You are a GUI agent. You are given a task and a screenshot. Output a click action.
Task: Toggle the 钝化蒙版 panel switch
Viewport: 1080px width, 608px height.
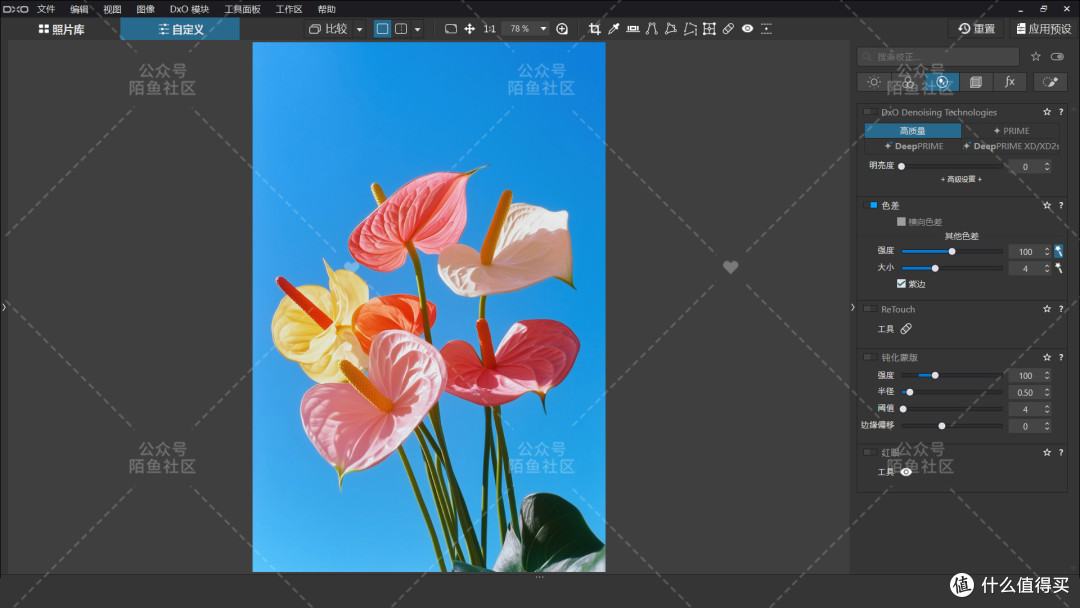point(870,358)
